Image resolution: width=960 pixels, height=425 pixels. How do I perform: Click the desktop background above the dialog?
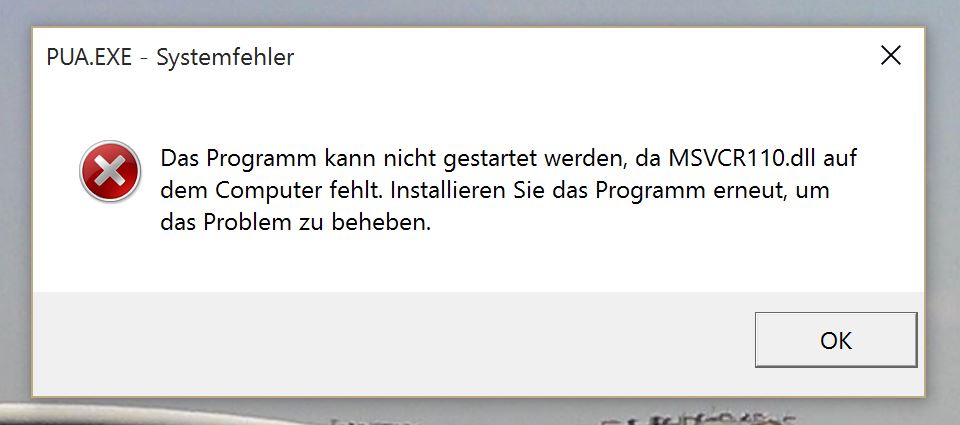pyautogui.click(x=478, y=12)
